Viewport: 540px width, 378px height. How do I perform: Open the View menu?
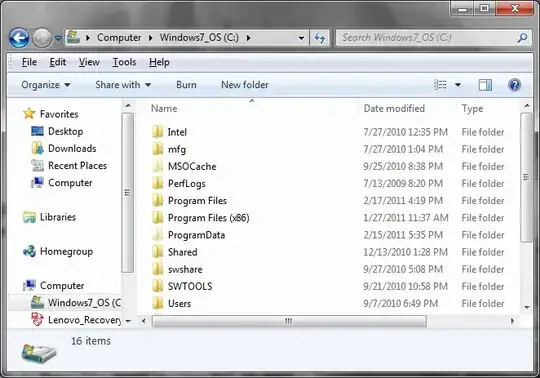click(x=89, y=62)
